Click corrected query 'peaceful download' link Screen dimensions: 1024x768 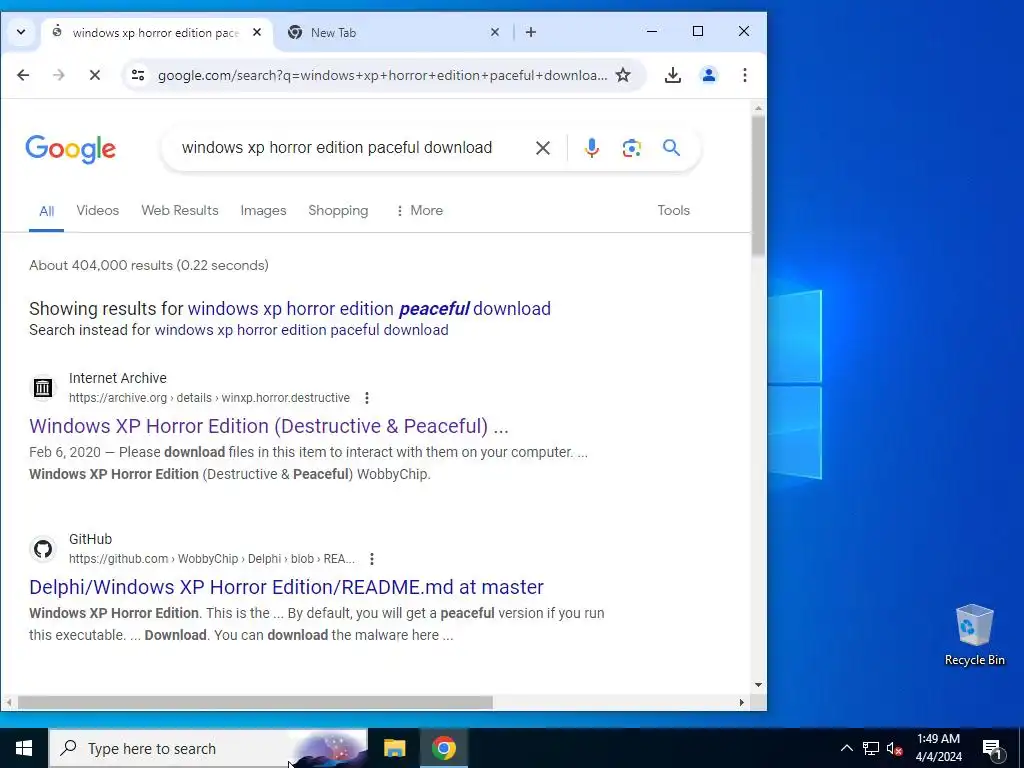click(369, 308)
